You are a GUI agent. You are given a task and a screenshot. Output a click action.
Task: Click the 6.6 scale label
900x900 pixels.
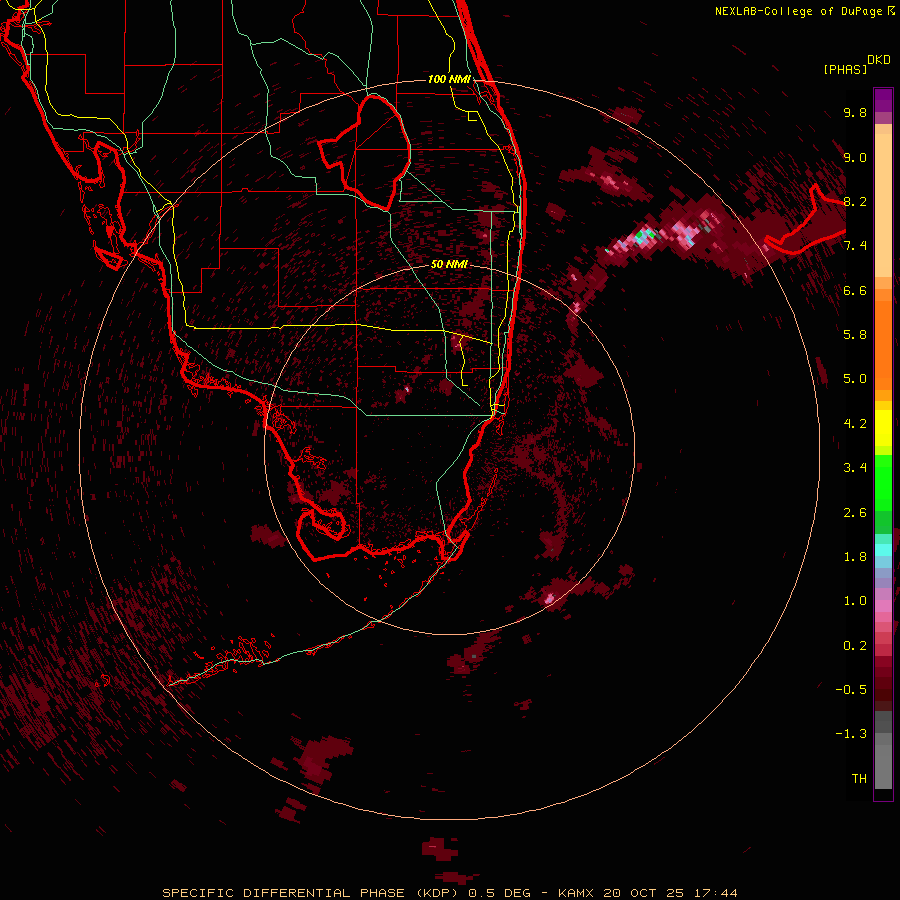[x=855, y=290]
